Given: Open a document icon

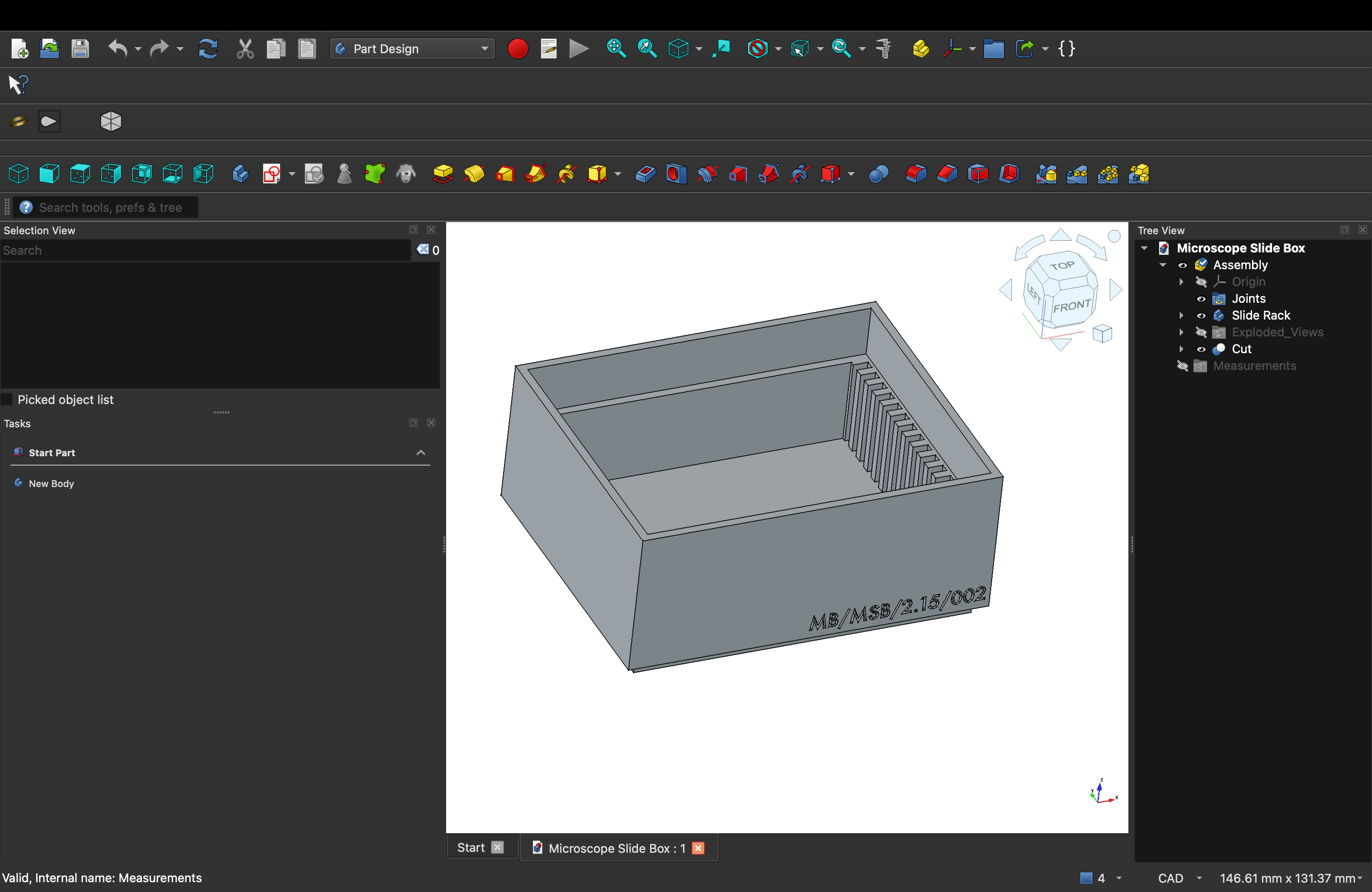Looking at the screenshot, I should click(49, 49).
